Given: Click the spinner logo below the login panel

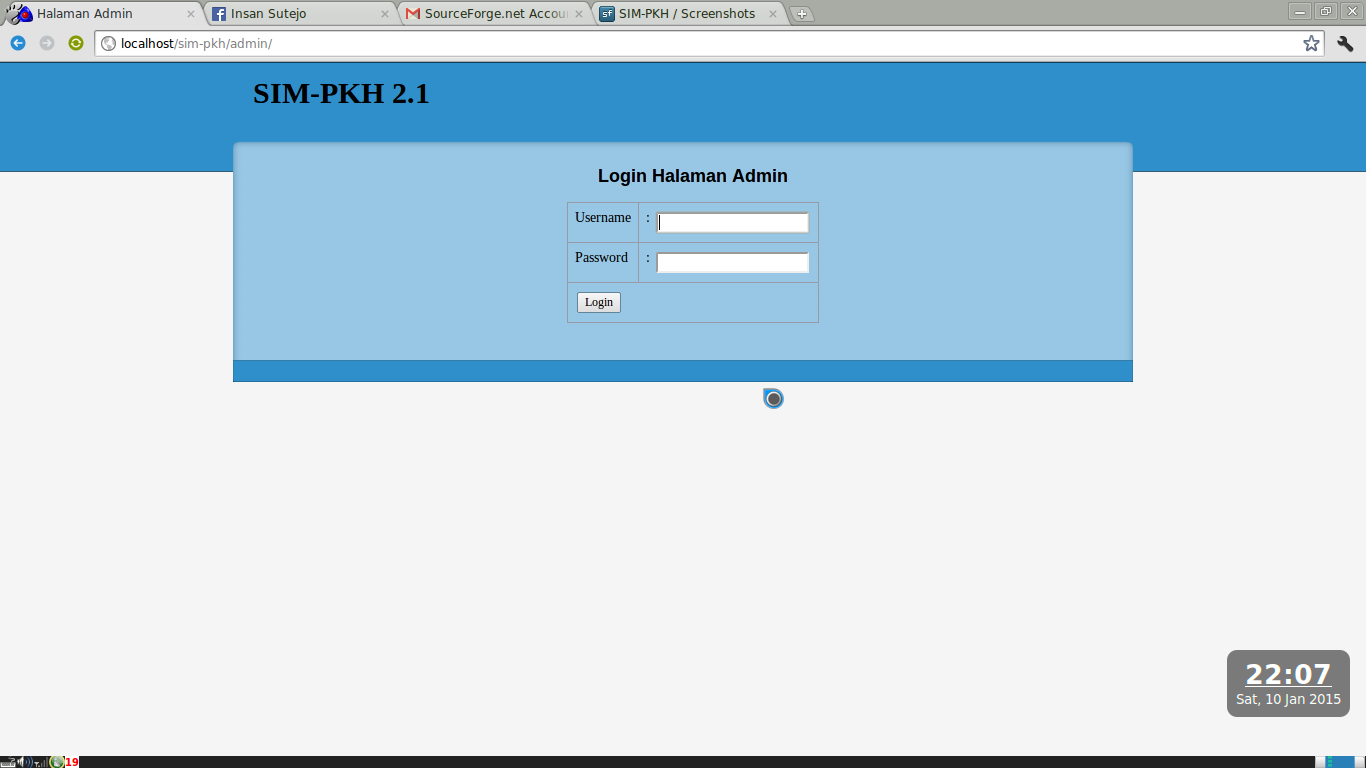Looking at the screenshot, I should (x=772, y=398).
